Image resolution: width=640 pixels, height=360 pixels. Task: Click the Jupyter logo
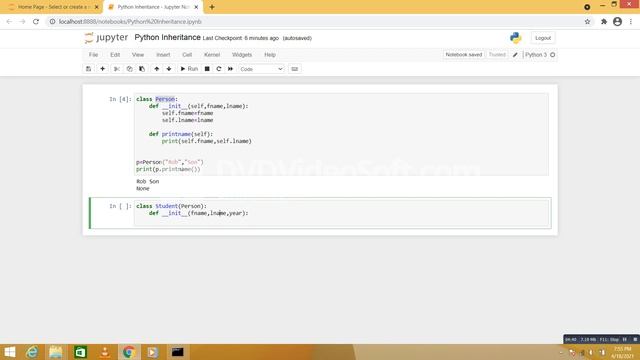coord(106,38)
